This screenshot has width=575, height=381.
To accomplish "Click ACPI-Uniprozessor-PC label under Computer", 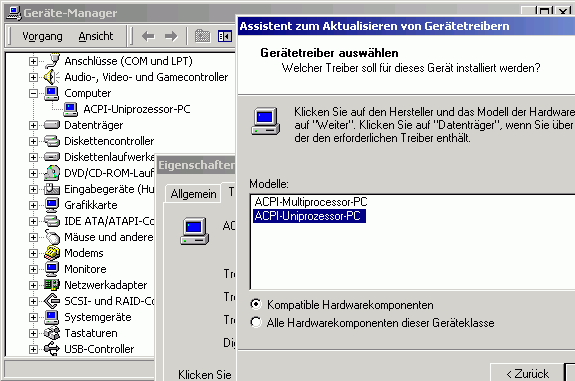I will point(137,109).
